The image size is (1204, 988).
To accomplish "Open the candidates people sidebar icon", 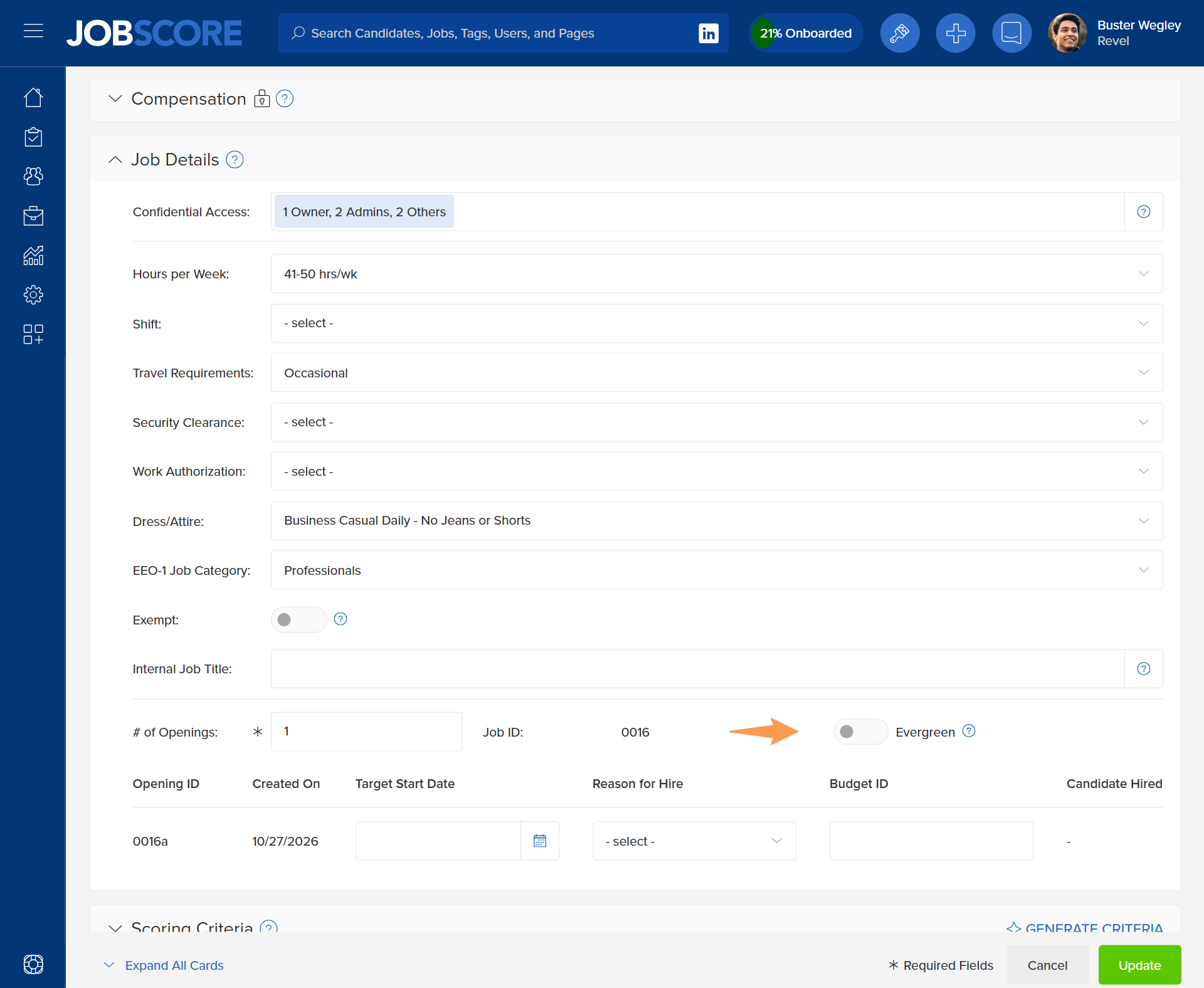I will (33, 176).
